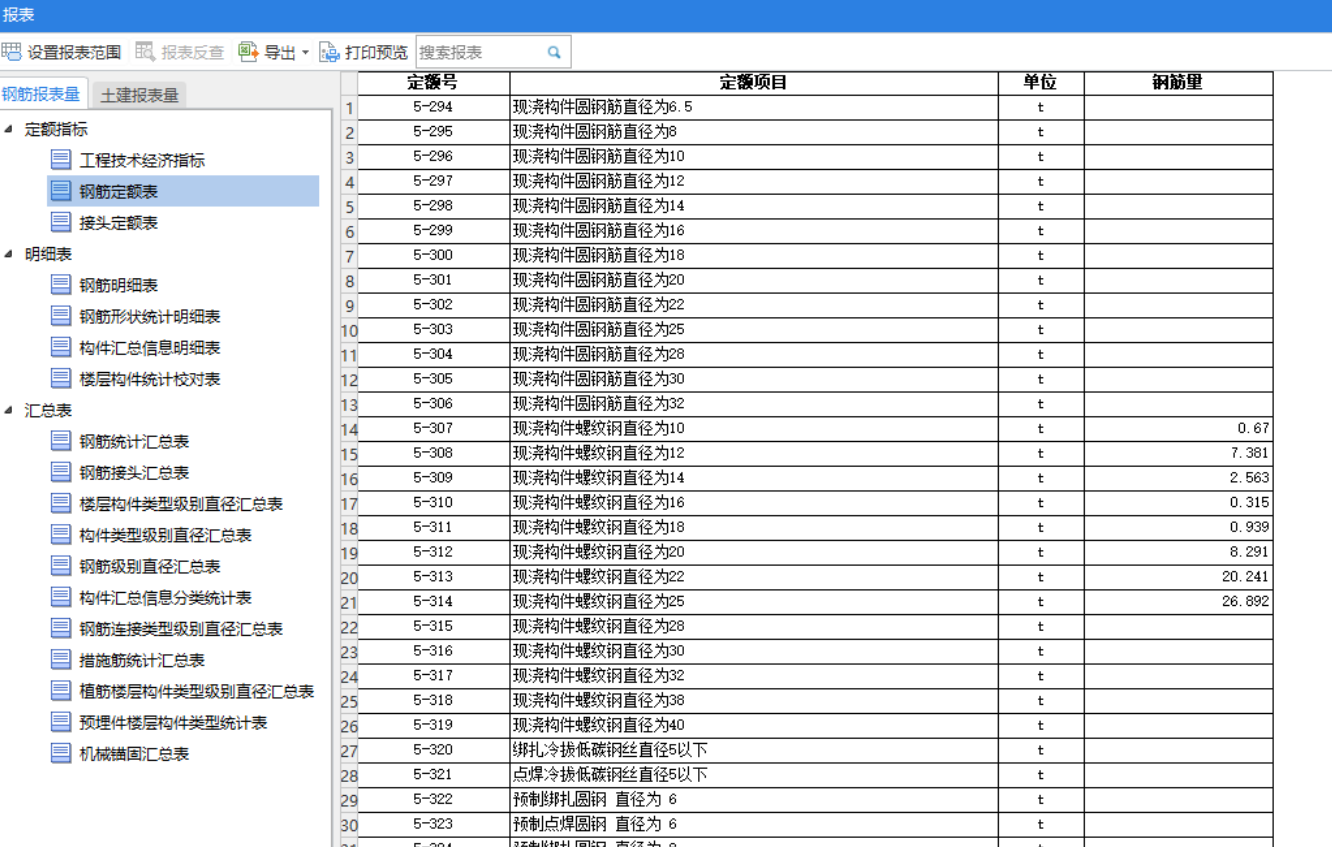This screenshot has width=1332, height=847.
Task: Open the 钢筋明细表 report
Action: tap(119, 285)
